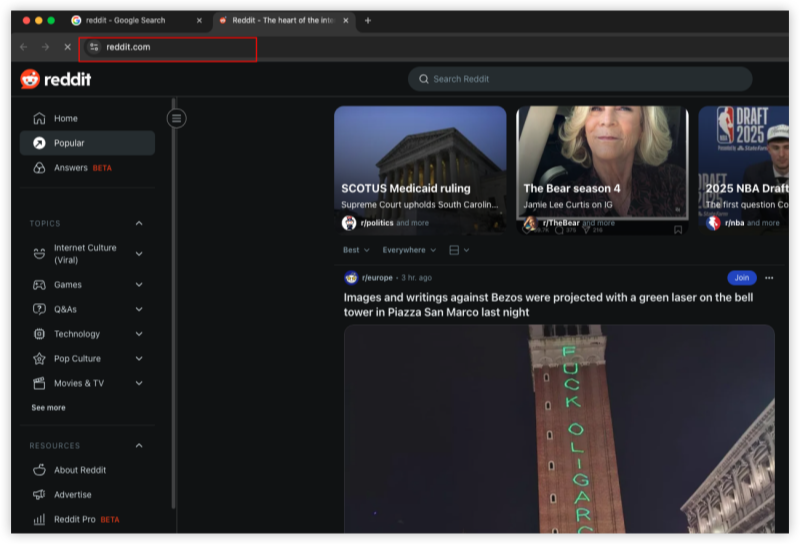Open the Advertise link
Screen dimensions: 800x545
point(87,494)
